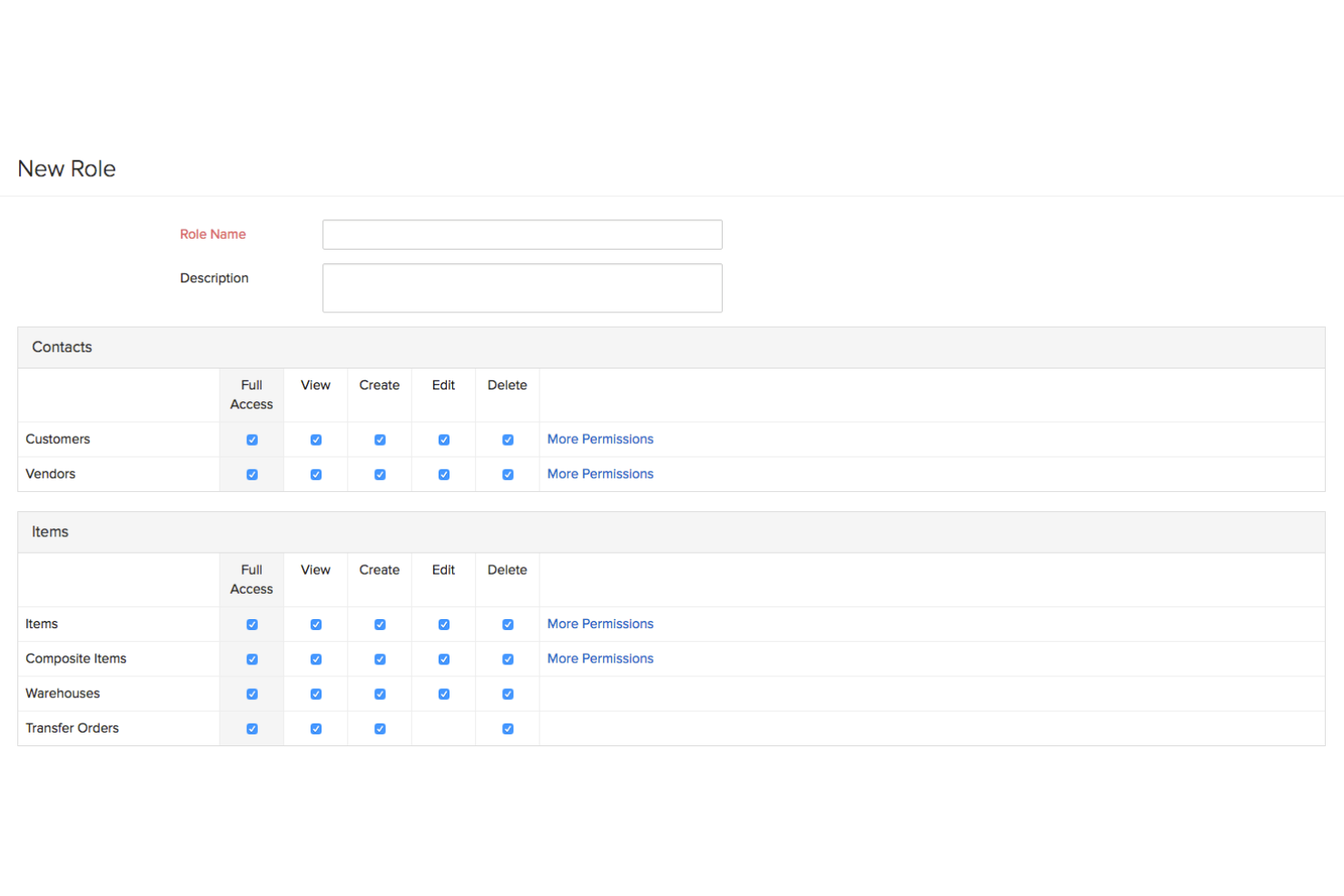This screenshot has width=1344, height=896.
Task: Uncheck View permission for Warehouses
Action: point(315,694)
